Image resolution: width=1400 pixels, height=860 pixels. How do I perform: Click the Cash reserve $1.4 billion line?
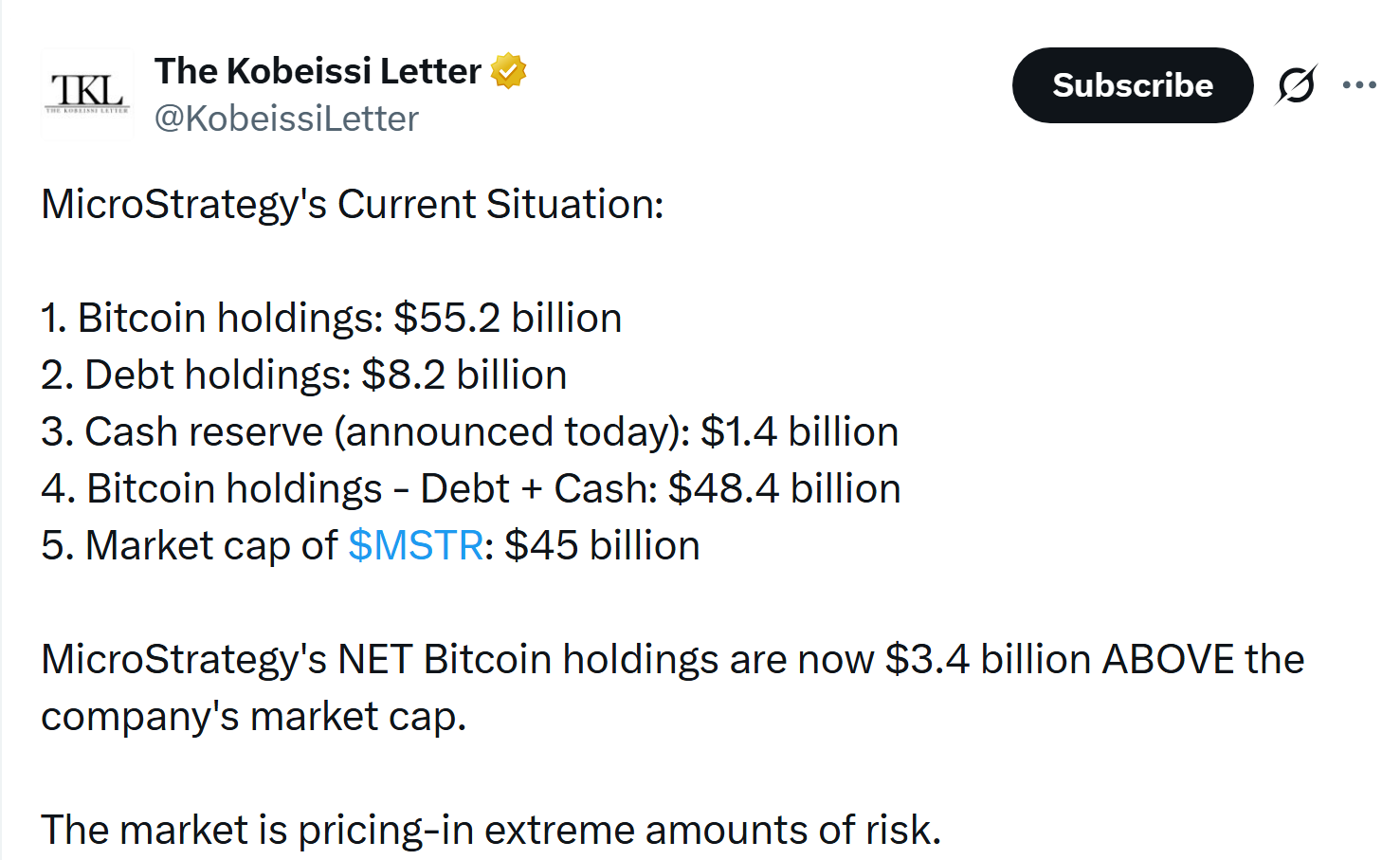click(469, 431)
